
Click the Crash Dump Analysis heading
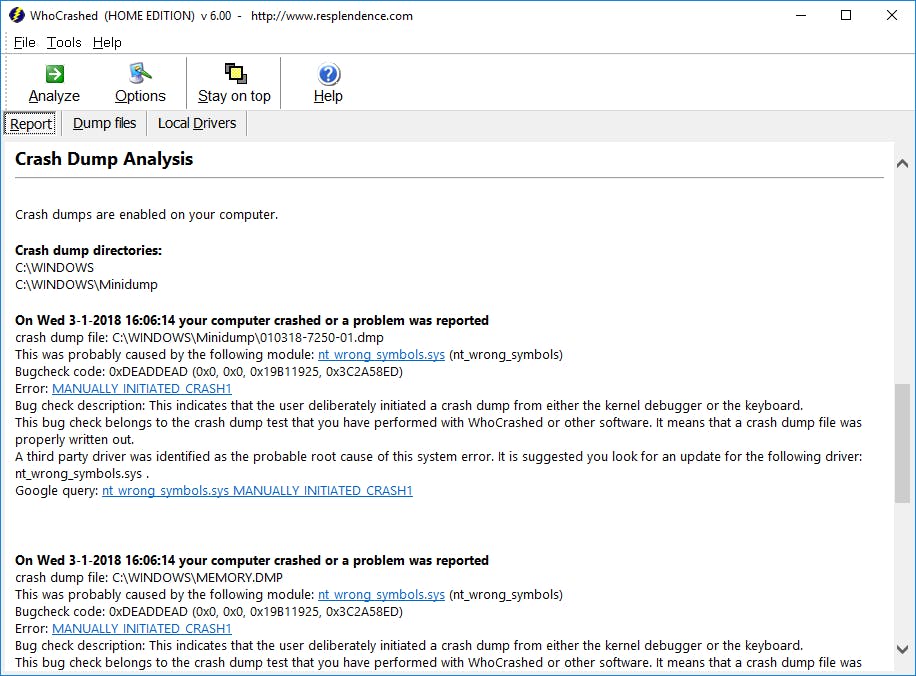pos(104,159)
